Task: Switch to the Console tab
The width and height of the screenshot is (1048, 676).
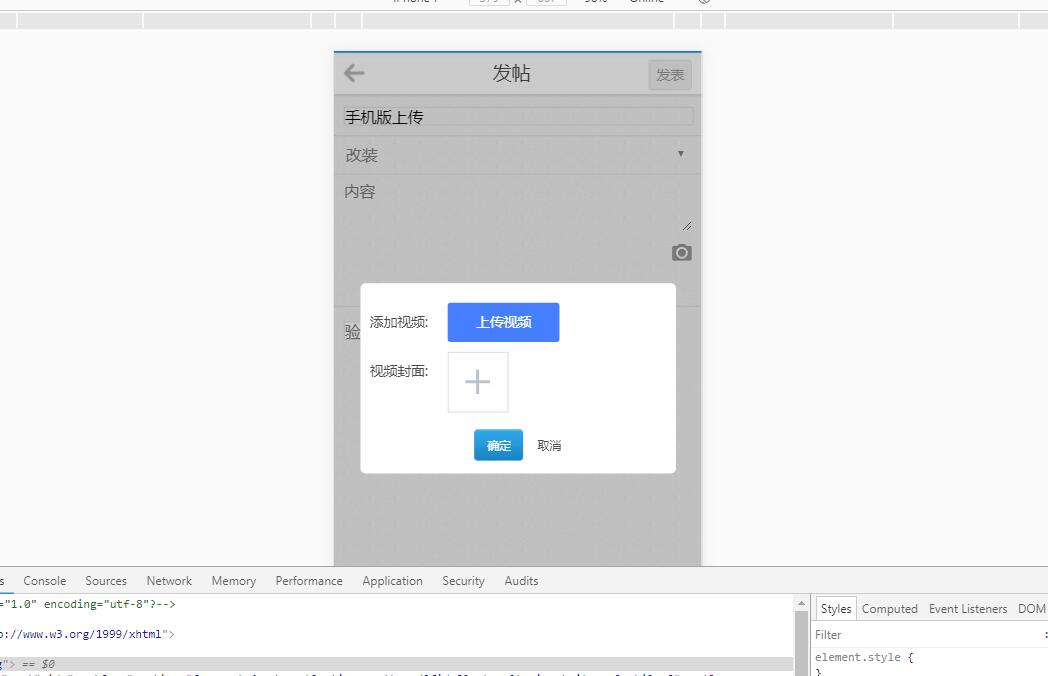Action: [x=45, y=581]
